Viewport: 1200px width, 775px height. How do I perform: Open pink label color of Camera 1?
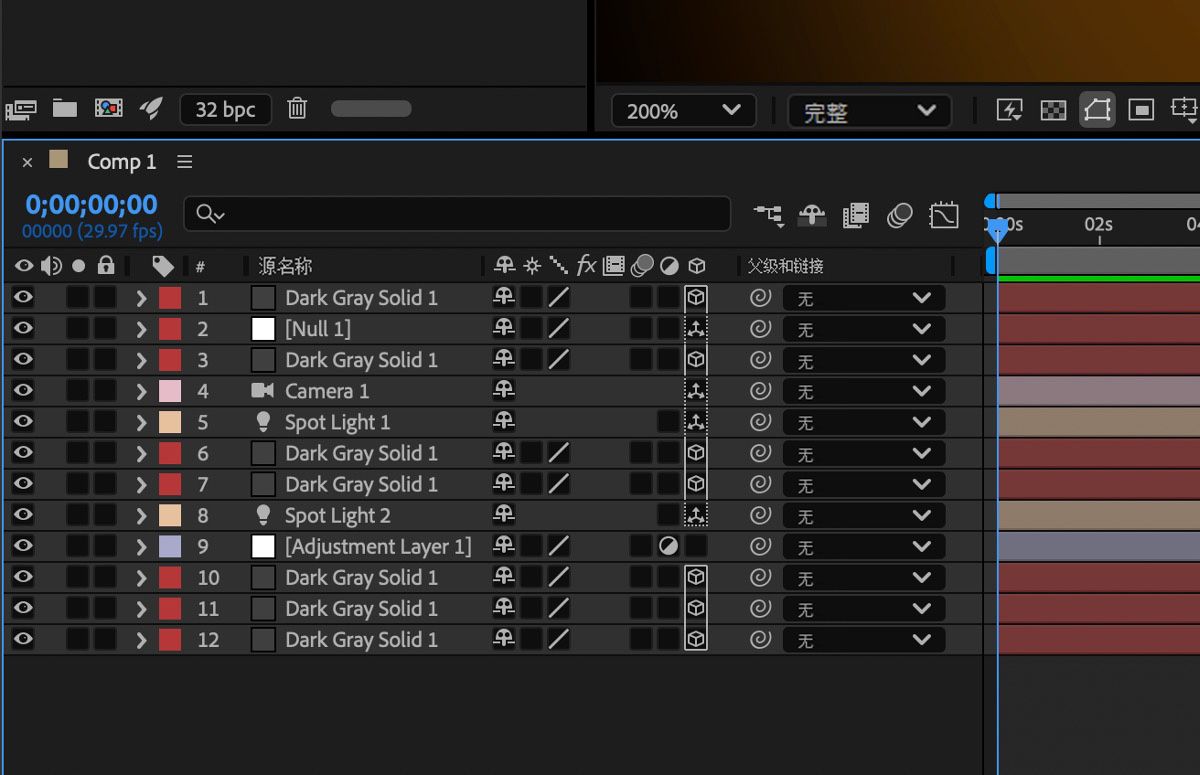click(x=170, y=390)
